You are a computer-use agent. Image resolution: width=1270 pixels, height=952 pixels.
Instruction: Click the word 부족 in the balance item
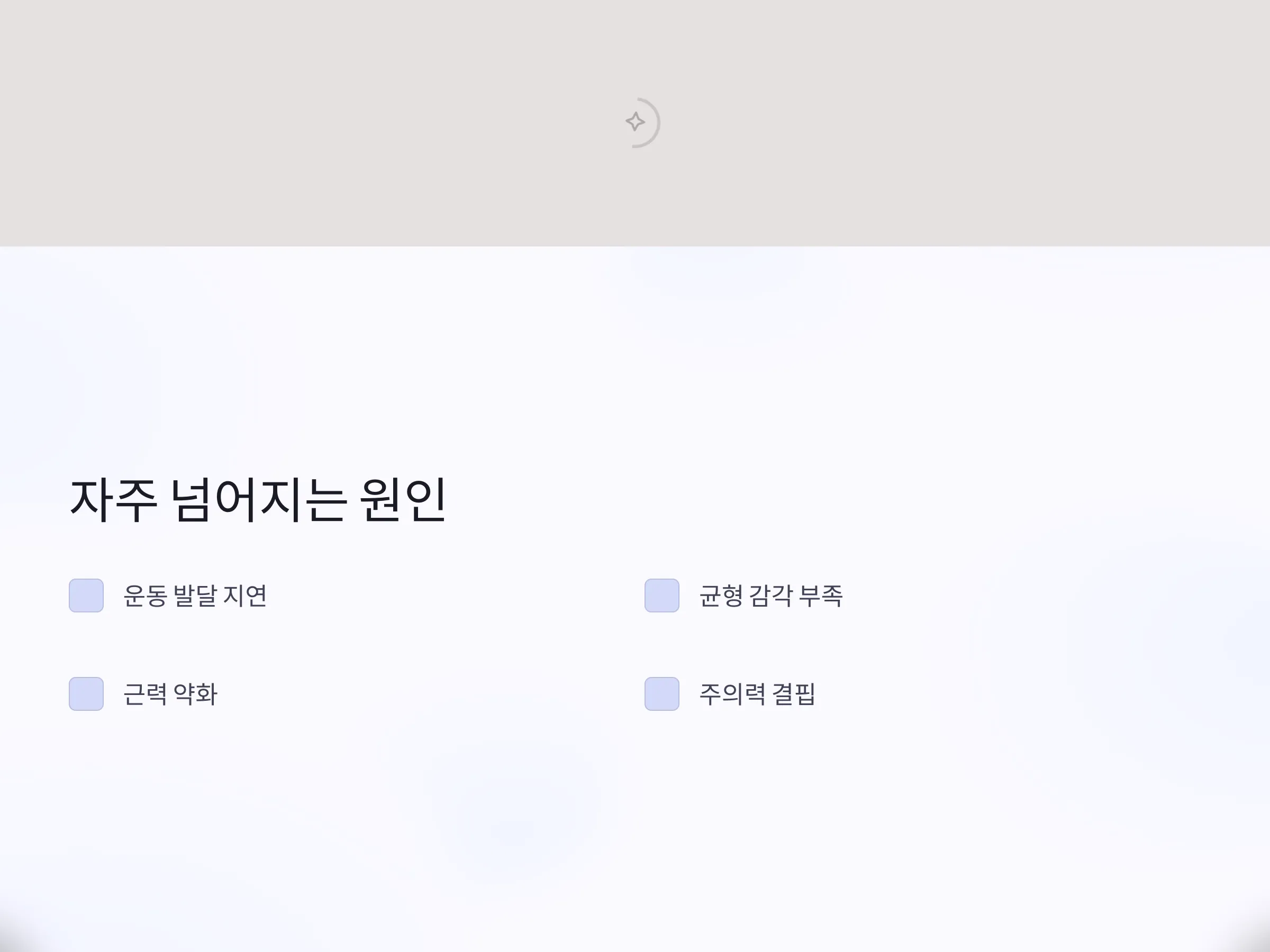[821, 596]
